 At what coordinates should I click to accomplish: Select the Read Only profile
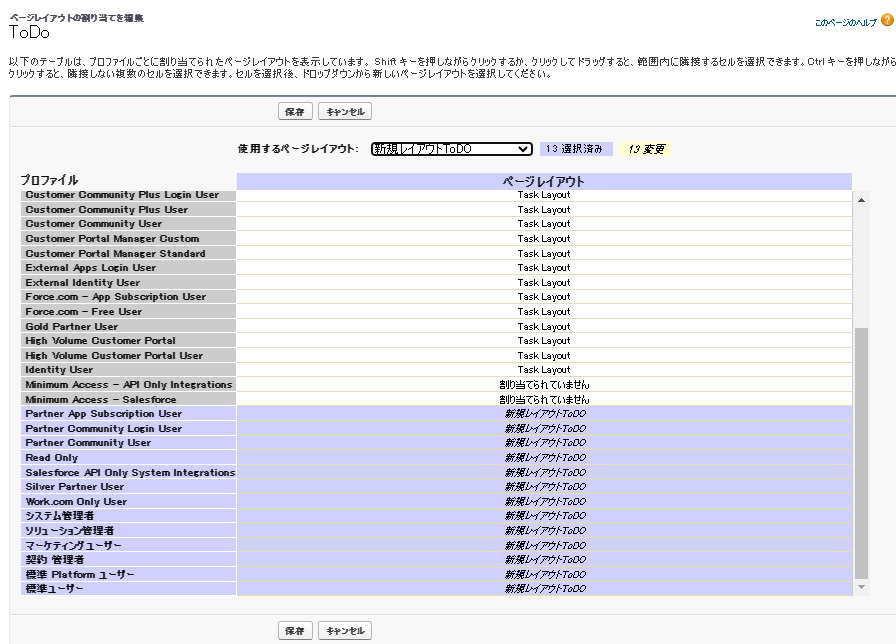pos(129,457)
